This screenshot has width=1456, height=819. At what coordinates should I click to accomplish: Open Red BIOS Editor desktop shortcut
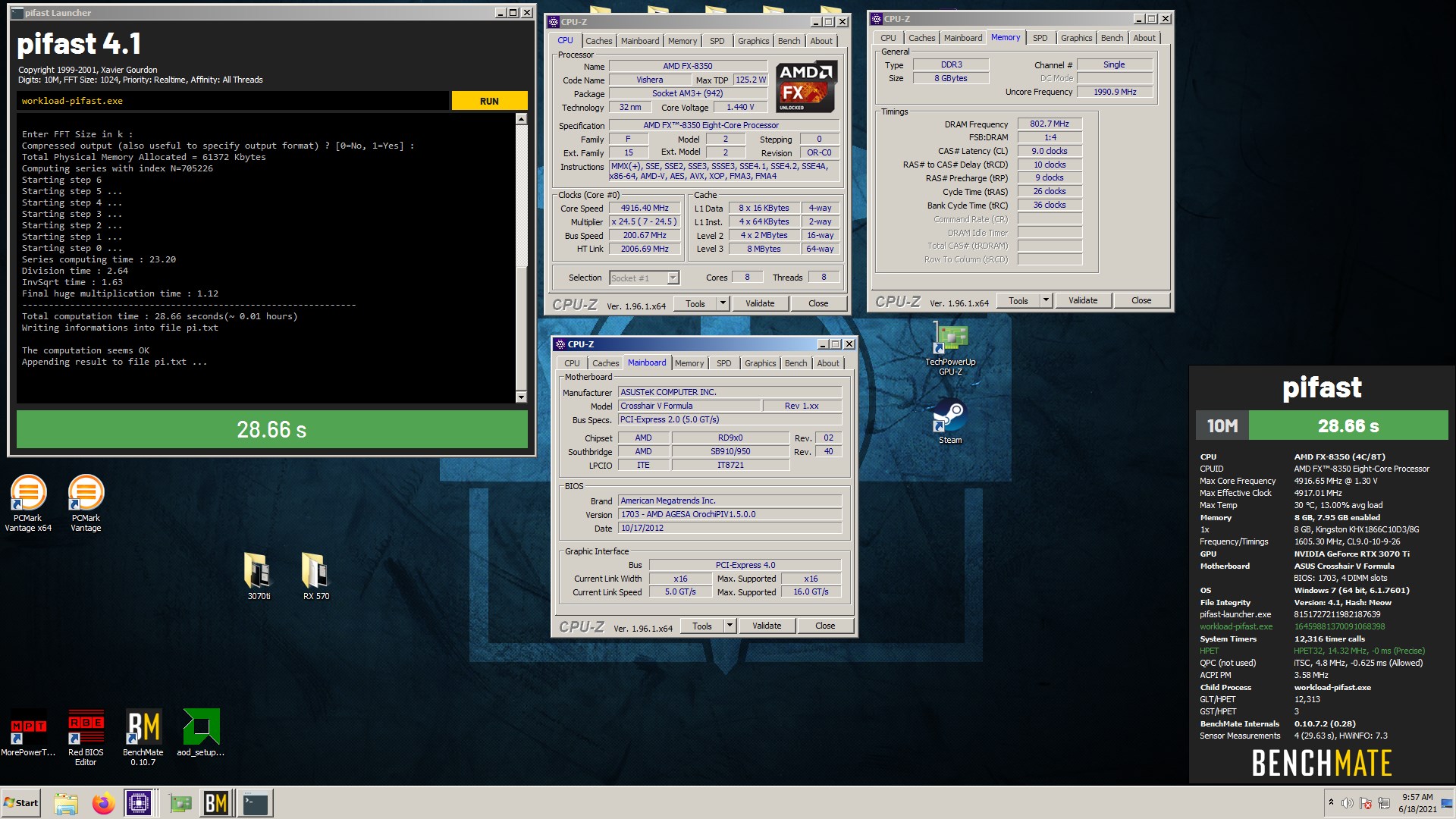click(86, 737)
